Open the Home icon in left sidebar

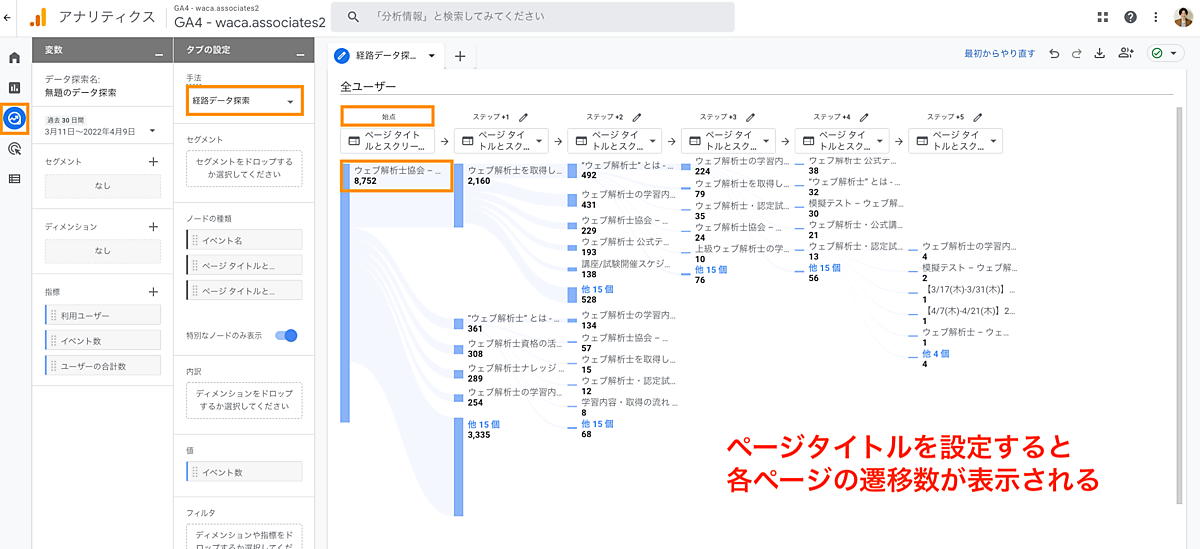click(14, 59)
